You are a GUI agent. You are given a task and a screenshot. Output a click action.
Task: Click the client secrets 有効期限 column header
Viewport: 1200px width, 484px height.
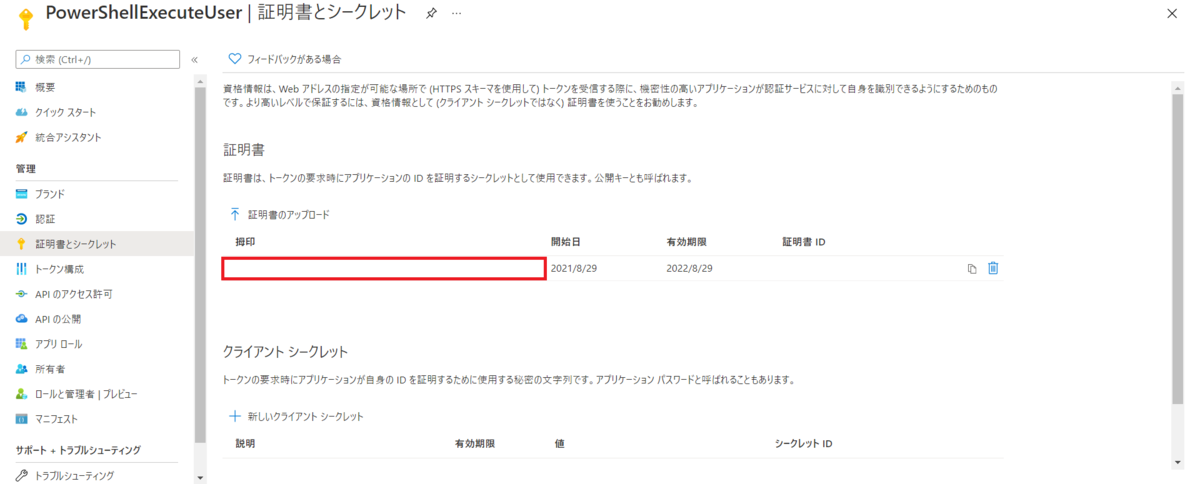pyautogui.click(x=475, y=443)
